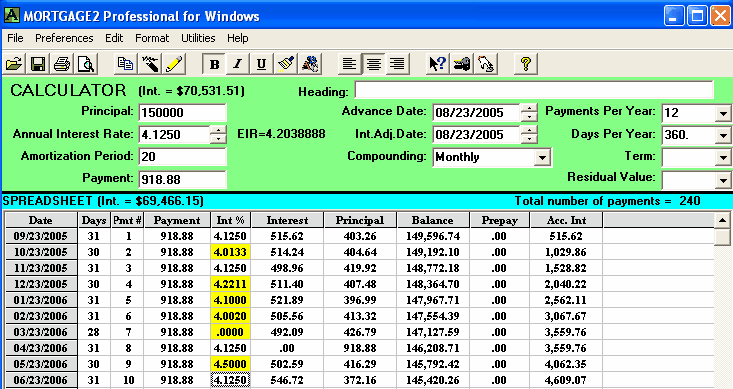Click the Heading input field
Screen dimensions: 733x389
point(534,90)
